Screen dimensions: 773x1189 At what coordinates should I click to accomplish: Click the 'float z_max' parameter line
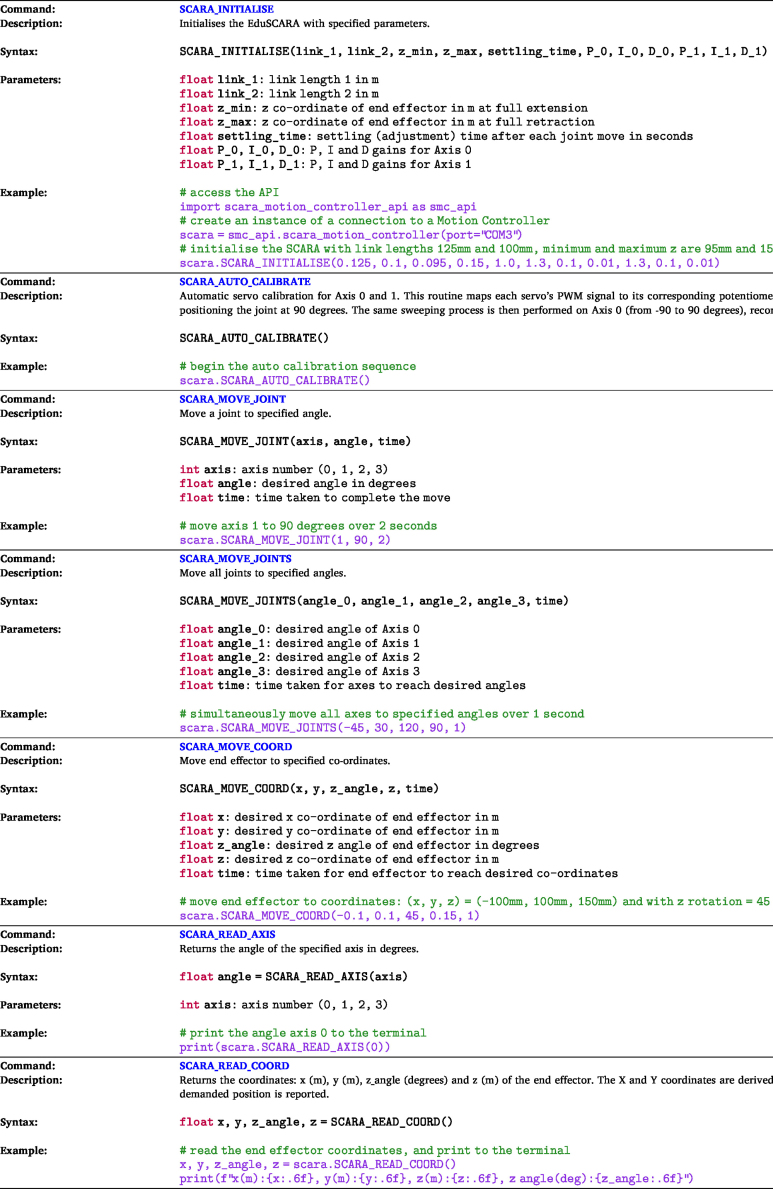(x=387, y=122)
